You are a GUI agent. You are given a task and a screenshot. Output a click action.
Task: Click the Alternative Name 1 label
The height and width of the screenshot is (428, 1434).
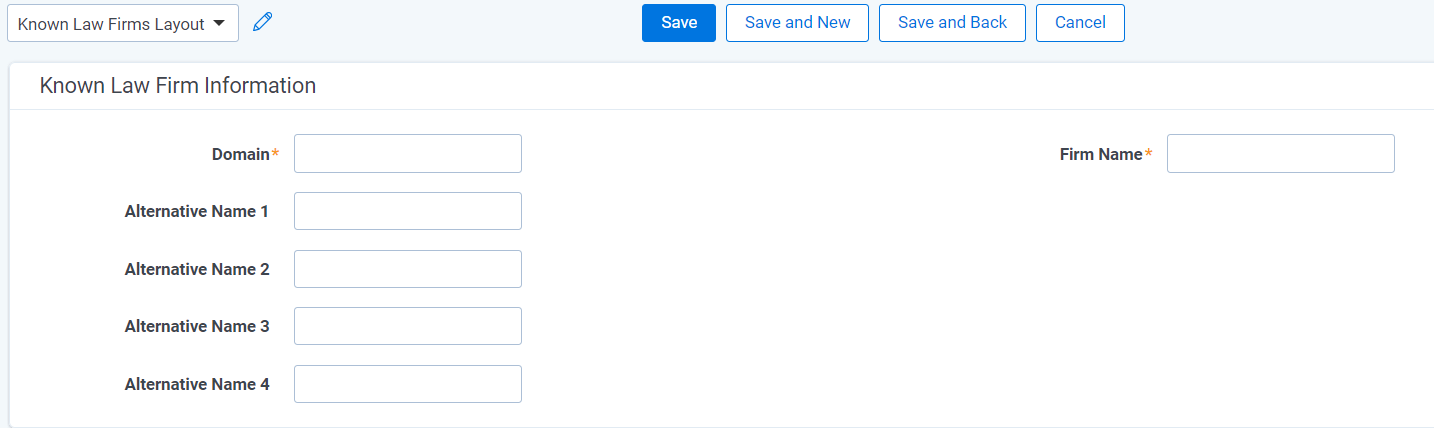click(x=197, y=212)
